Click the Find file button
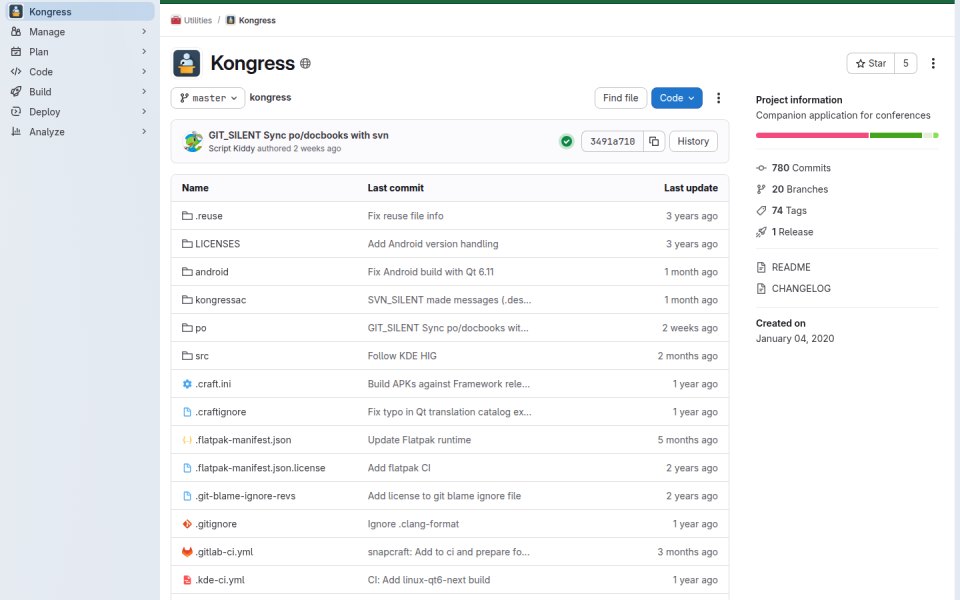Viewport: 960px width, 600px height. 620,98
